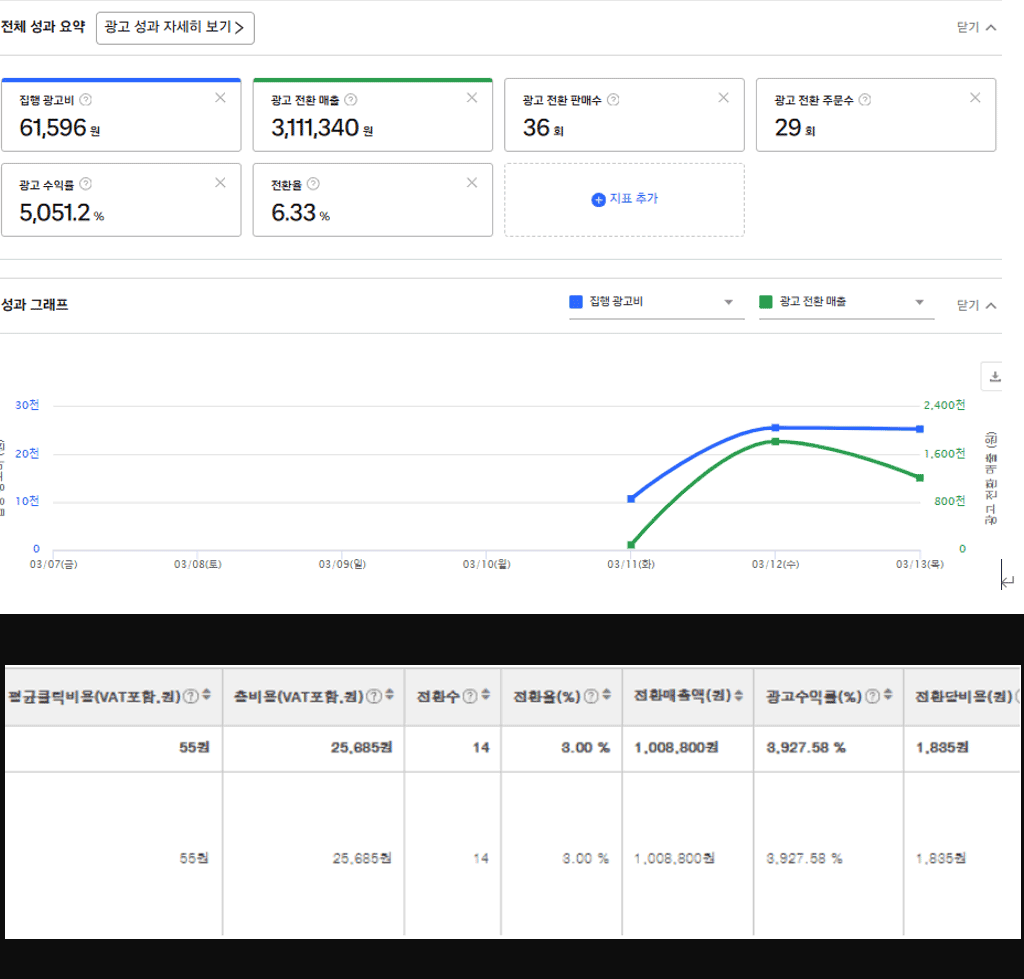Sort table by 전환수 column

point(486,695)
